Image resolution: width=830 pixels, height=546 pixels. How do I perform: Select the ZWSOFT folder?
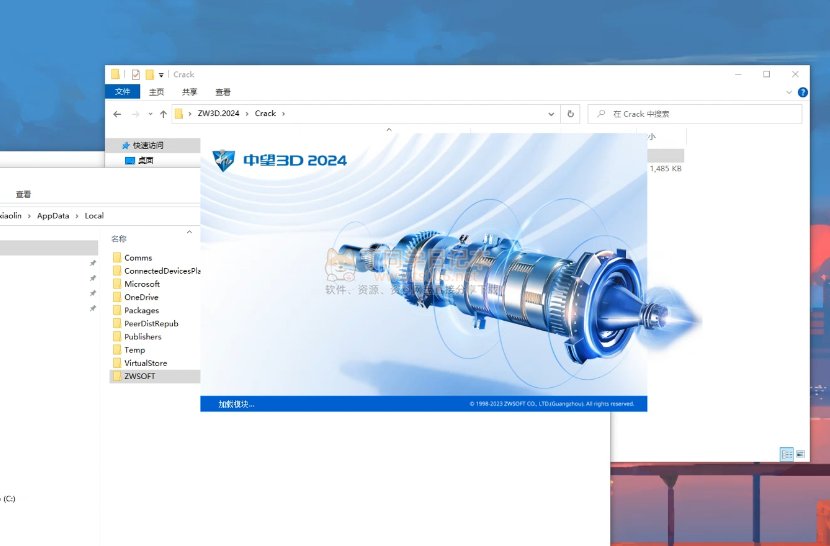140,377
